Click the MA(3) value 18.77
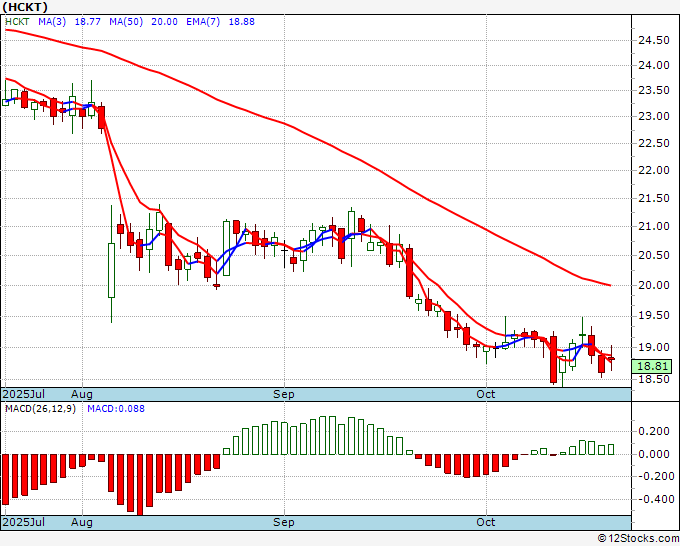The height and width of the screenshot is (546, 680). point(88,22)
